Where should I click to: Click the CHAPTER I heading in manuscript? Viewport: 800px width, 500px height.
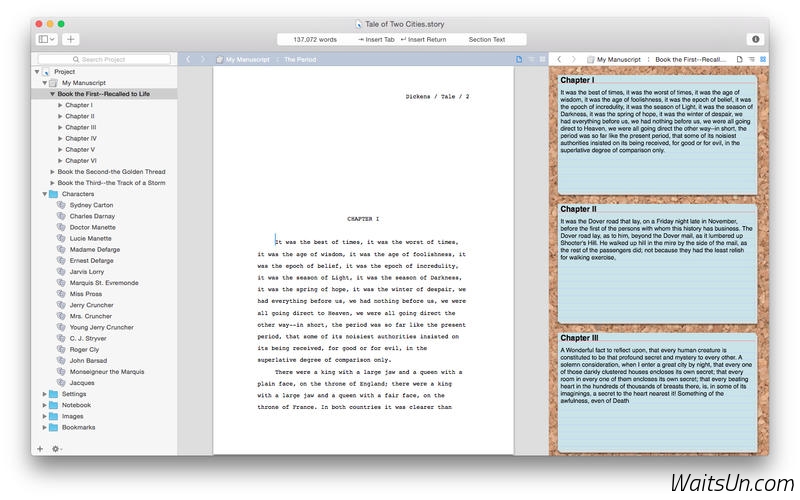(x=363, y=219)
